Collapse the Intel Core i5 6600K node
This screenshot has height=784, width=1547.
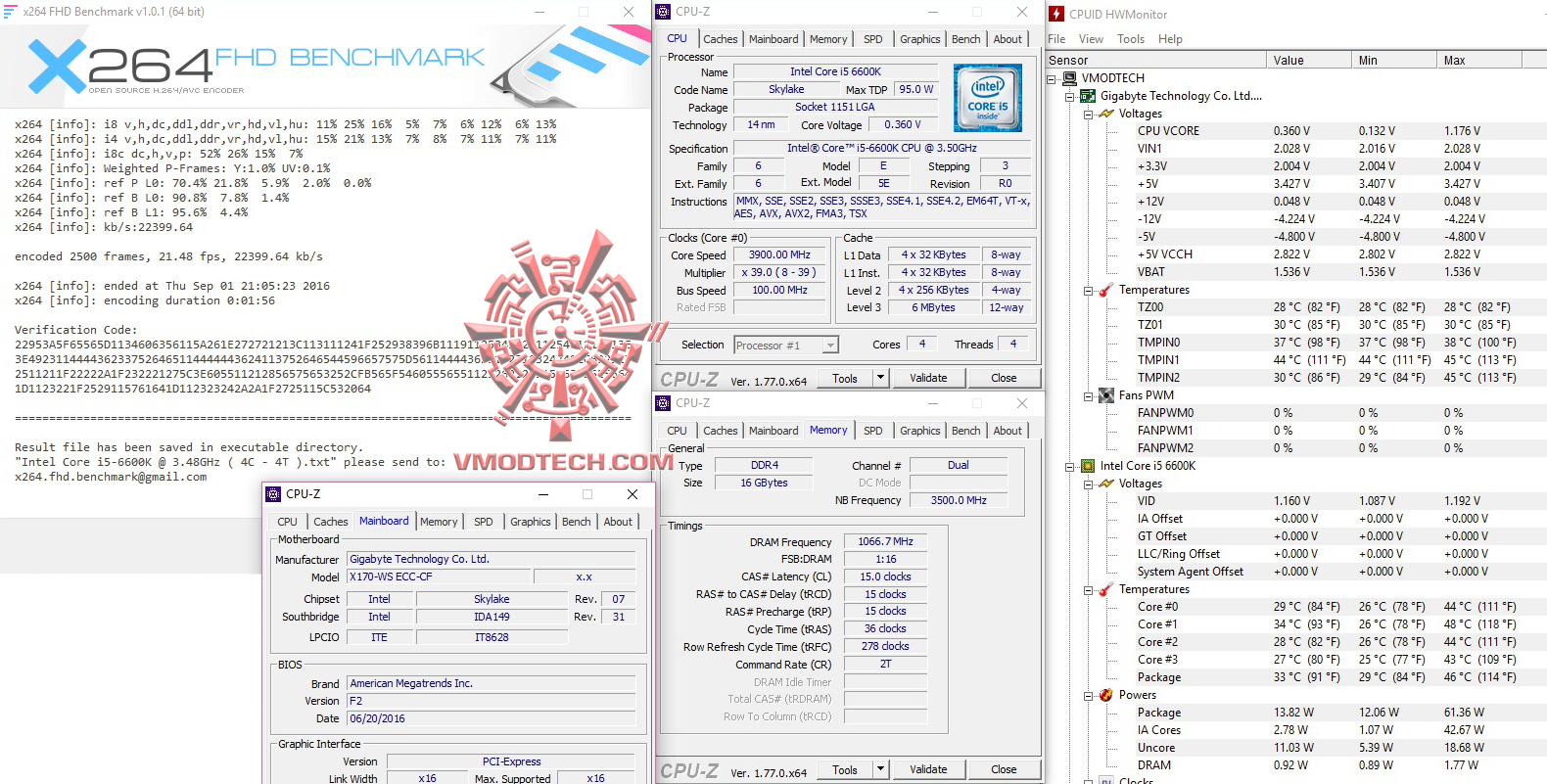click(x=1069, y=467)
